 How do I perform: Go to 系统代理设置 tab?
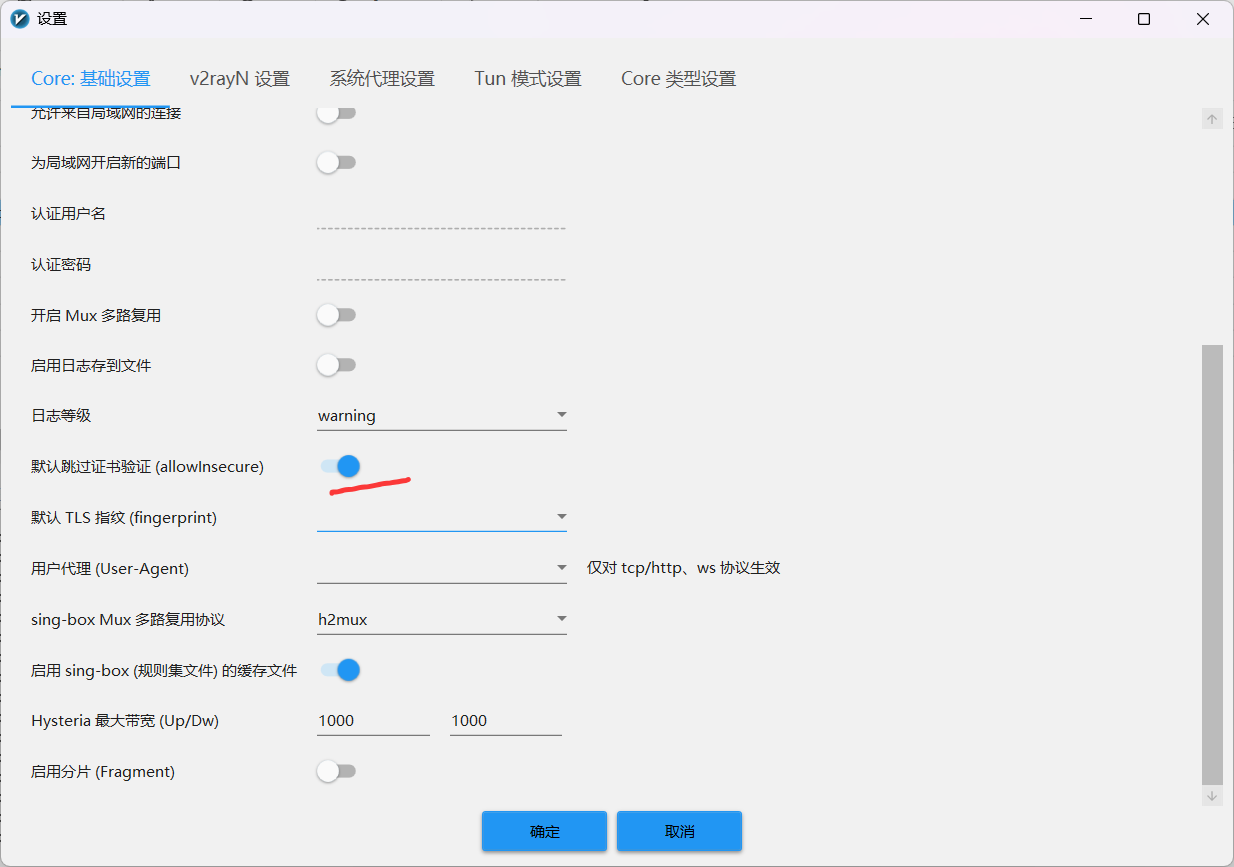point(382,79)
